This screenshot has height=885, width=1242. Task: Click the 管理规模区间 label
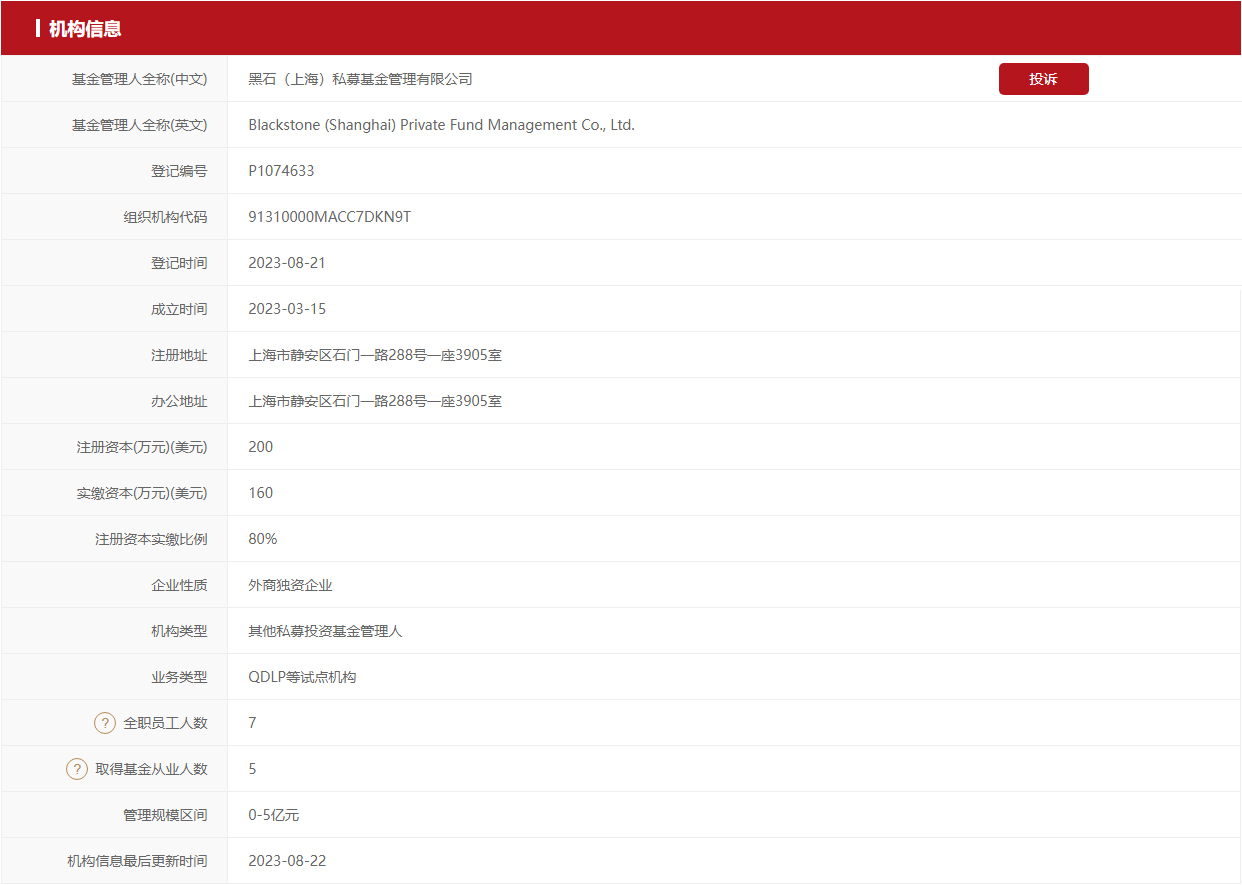166,815
